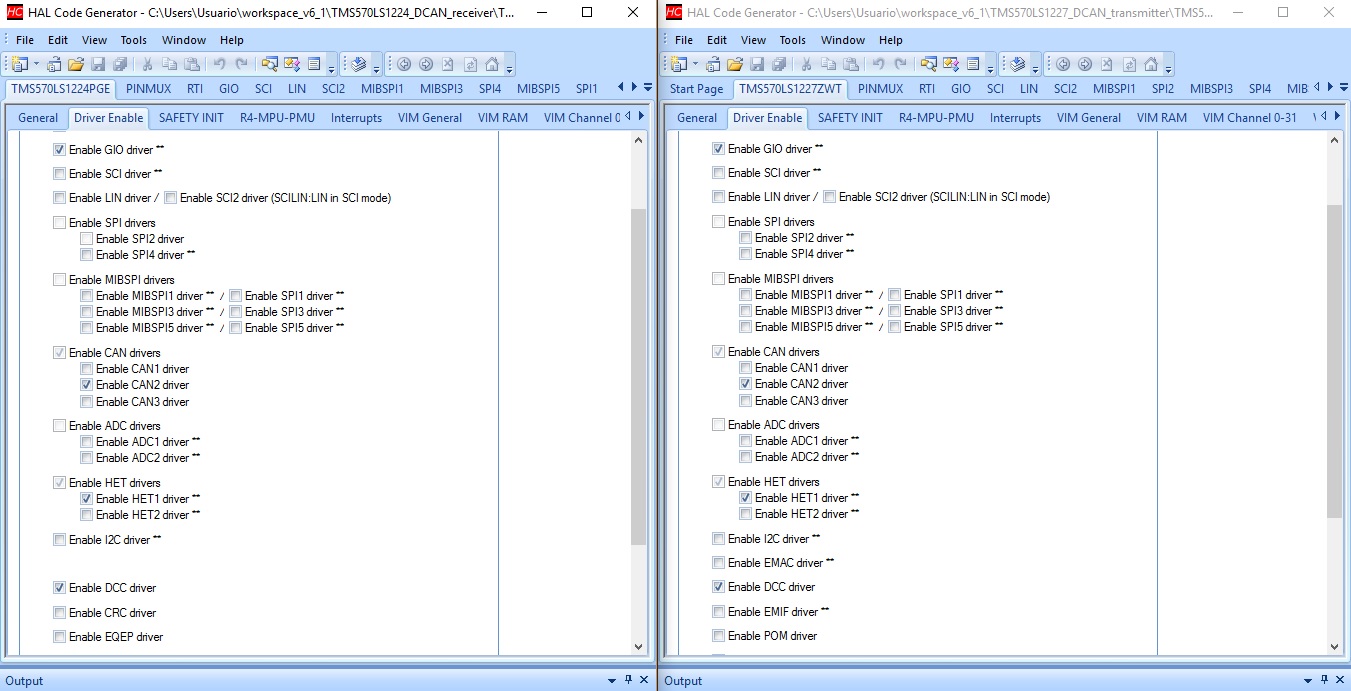This screenshot has height=691, width=1351.
Task: Uncheck Enable CAN2 driver in receiver window
Action: click(86, 385)
